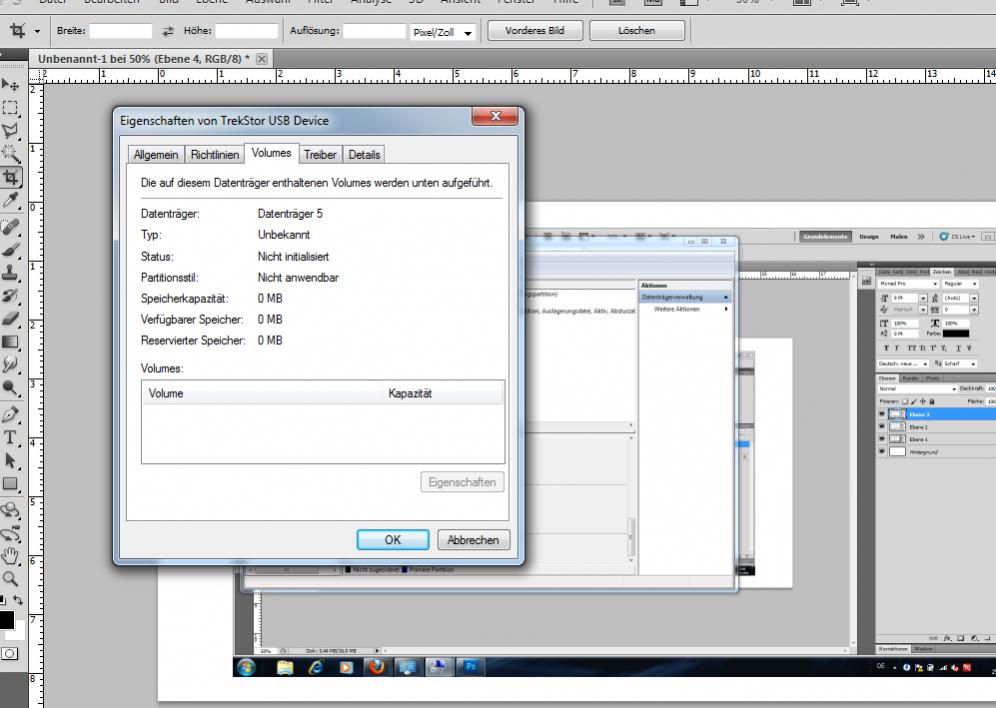Click the Löschen button
The width and height of the screenshot is (996, 708).
tap(636, 30)
